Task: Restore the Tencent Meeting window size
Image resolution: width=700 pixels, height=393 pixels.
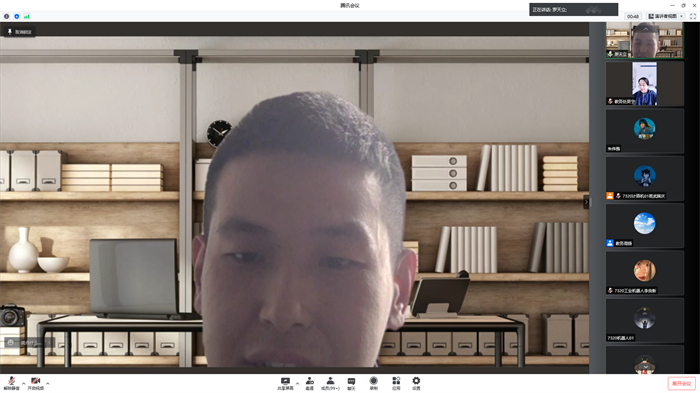Action: [x=683, y=5]
